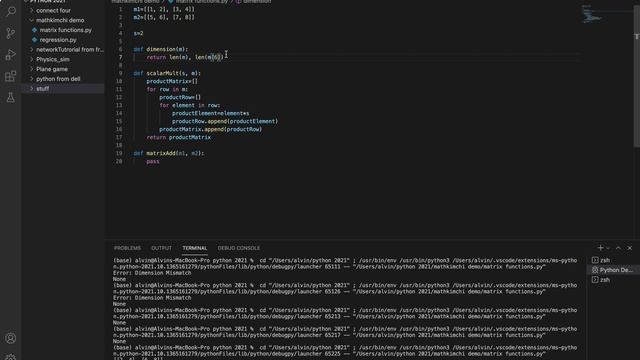Open the Manage gear menu
The width and height of the screenshot is (640, 360).
point(11,357)
